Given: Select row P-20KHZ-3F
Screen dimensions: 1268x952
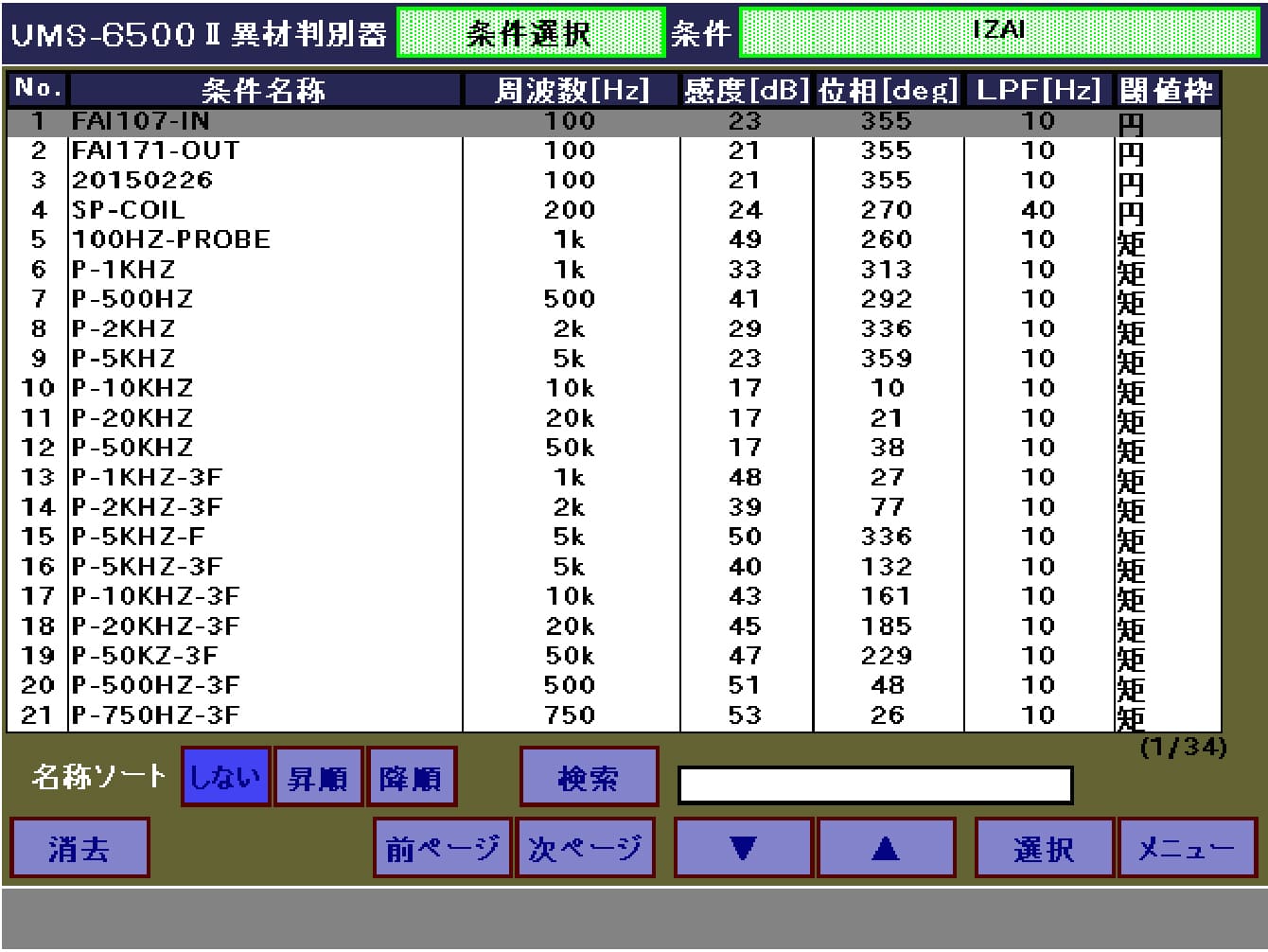Looking at the screenshot, I should click(613, 626).
